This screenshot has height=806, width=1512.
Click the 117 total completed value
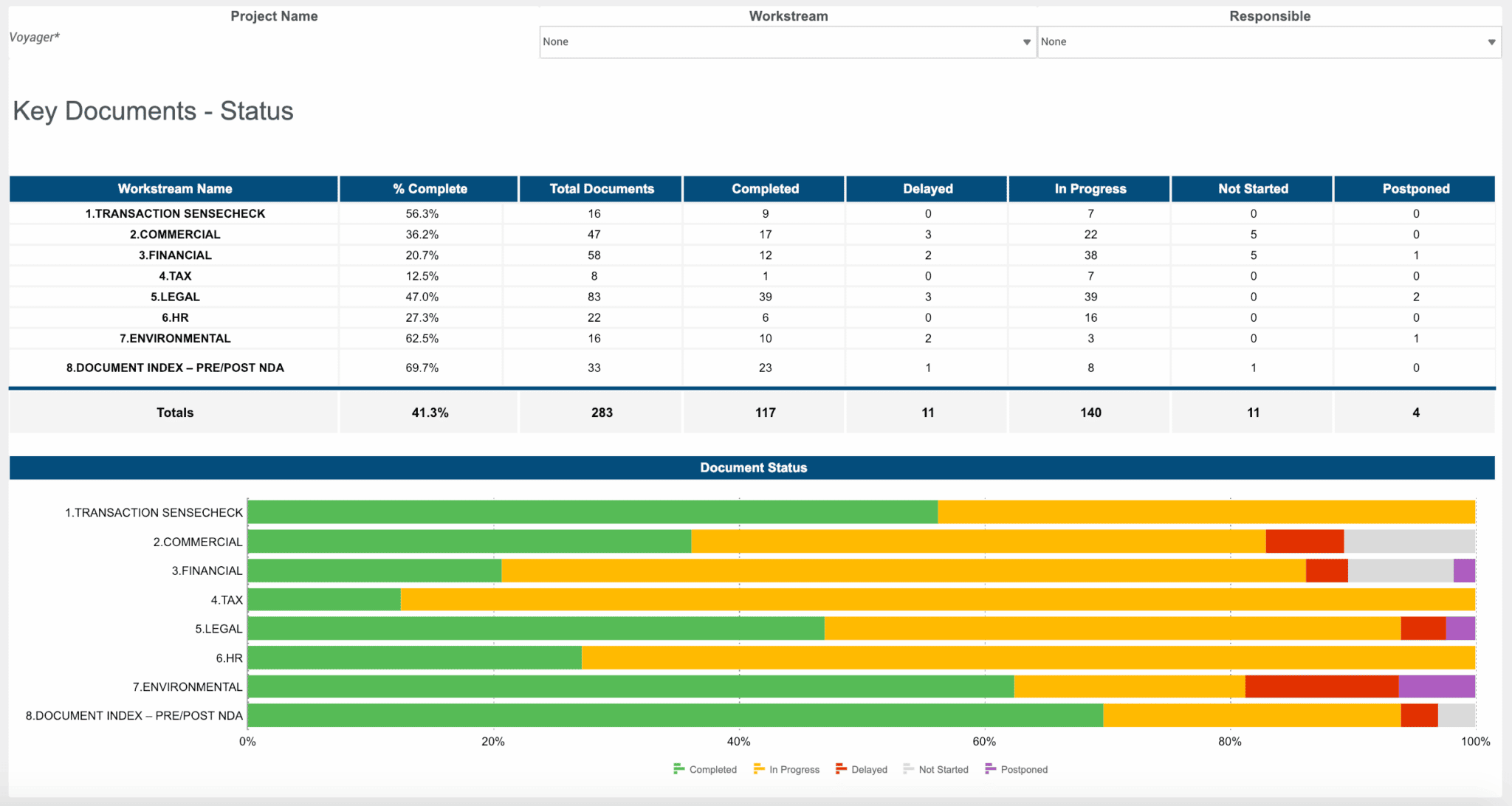[766, 413]
